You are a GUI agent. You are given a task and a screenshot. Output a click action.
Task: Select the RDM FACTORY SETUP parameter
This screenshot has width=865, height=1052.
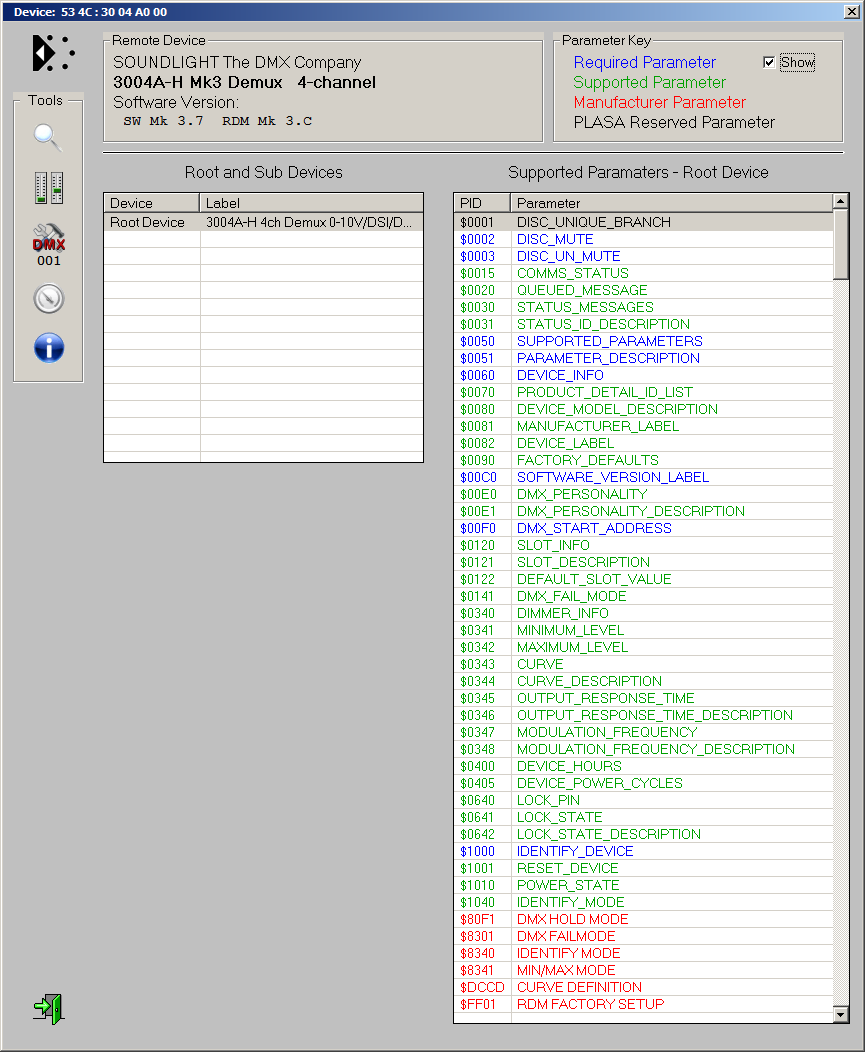coord(590,1004)
